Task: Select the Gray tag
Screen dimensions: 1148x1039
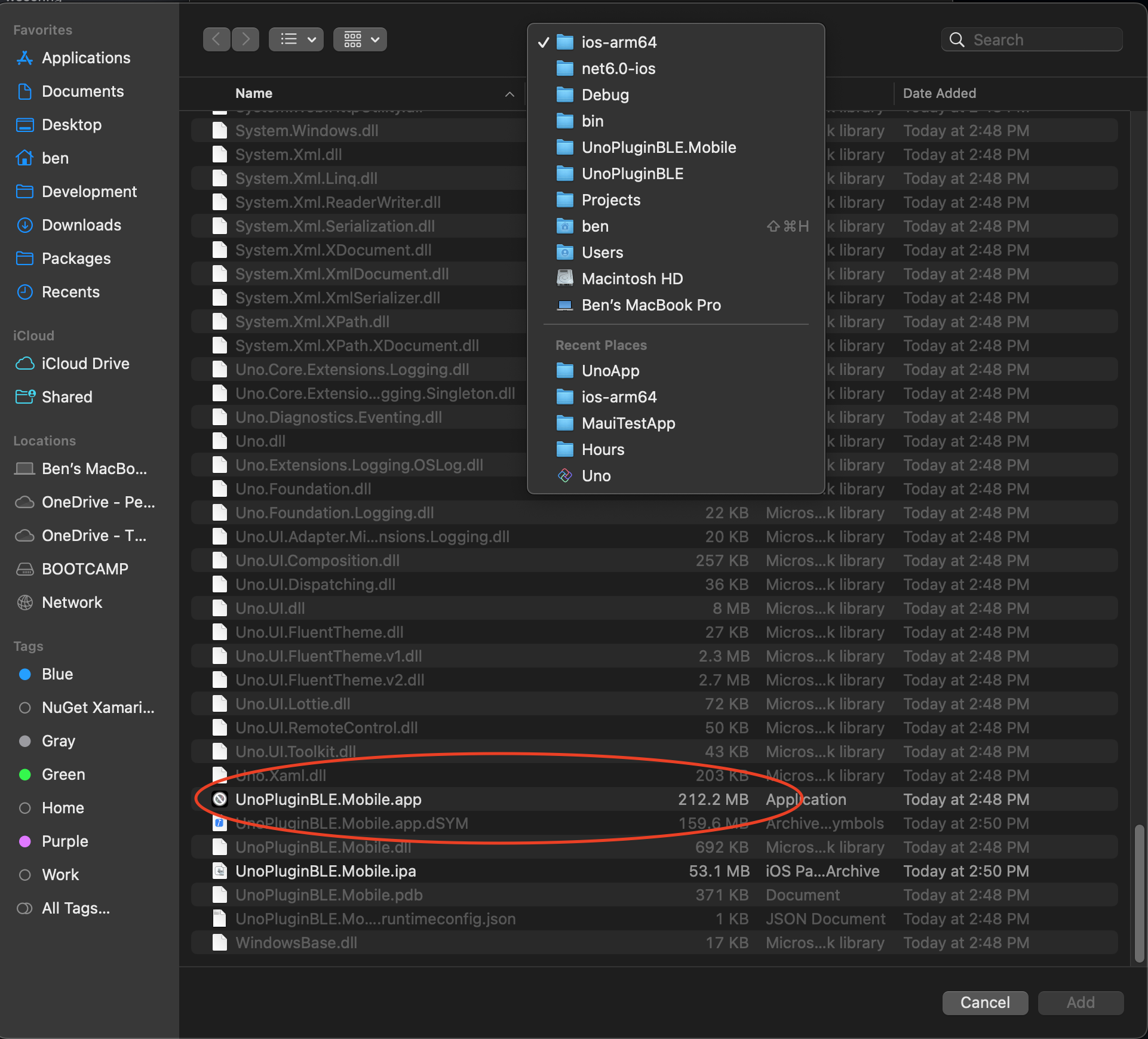Action: [58, 741]
